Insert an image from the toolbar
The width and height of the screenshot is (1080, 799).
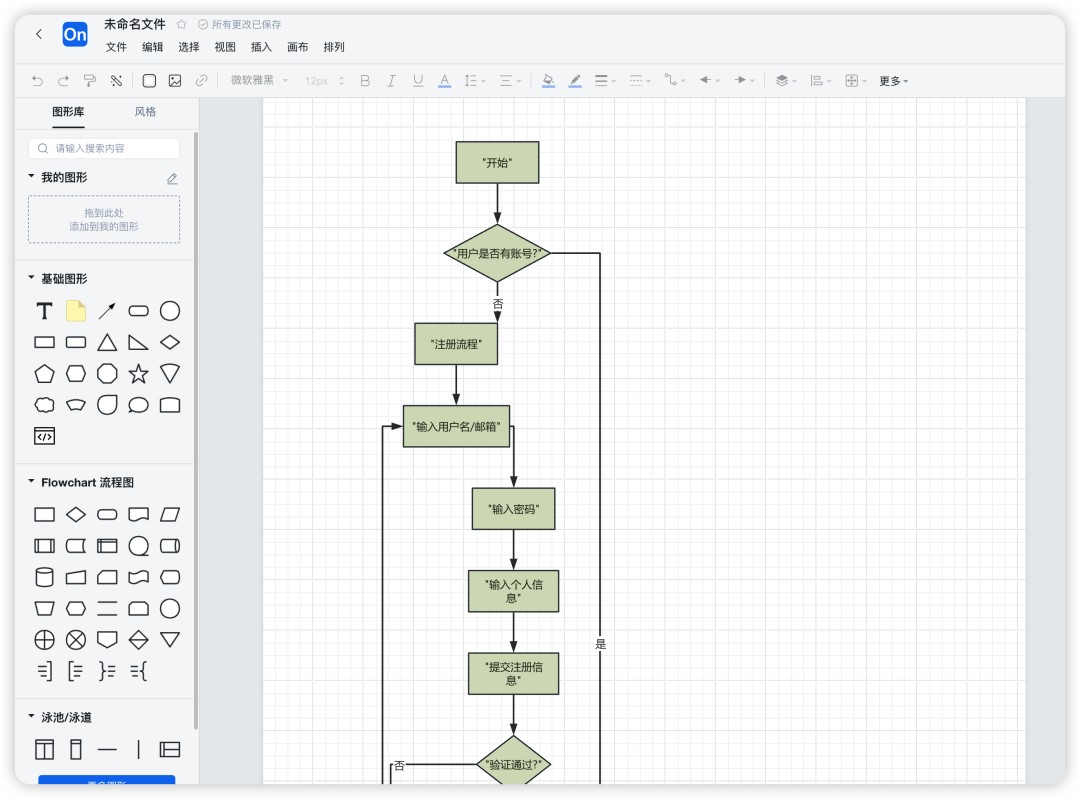coord(175,81)
